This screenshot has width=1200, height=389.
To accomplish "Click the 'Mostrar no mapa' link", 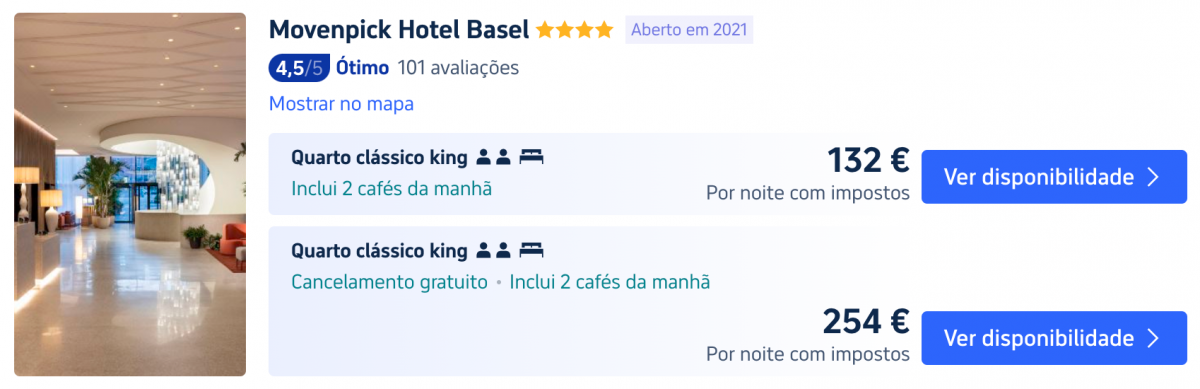I will [x=341, y=104].
